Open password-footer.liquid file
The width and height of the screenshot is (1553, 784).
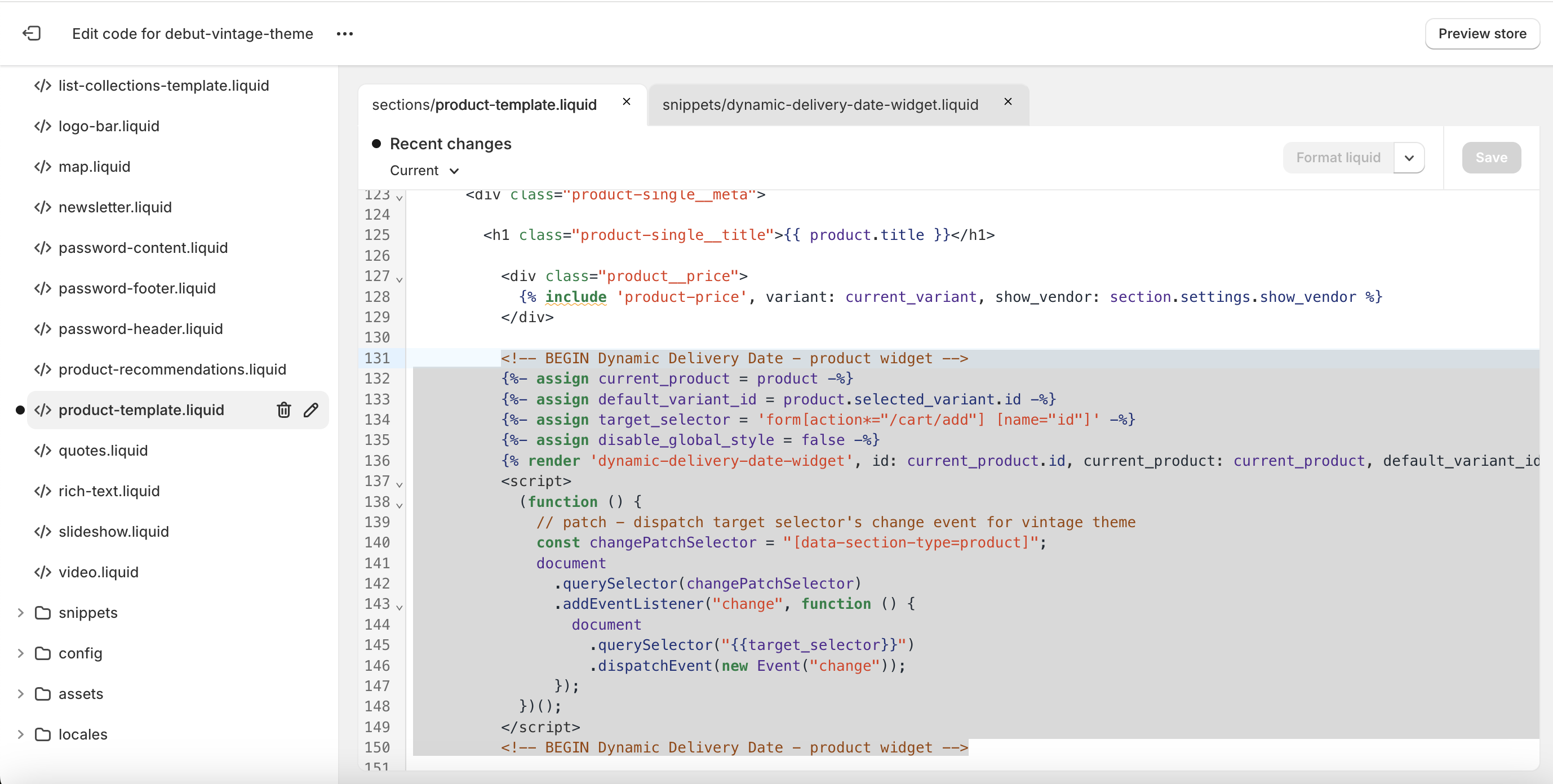tap(137, 288)
